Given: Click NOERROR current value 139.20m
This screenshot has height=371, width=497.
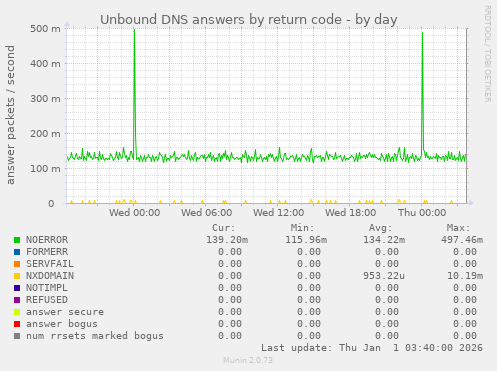Looking at the screenshot, I should (227, 240).
